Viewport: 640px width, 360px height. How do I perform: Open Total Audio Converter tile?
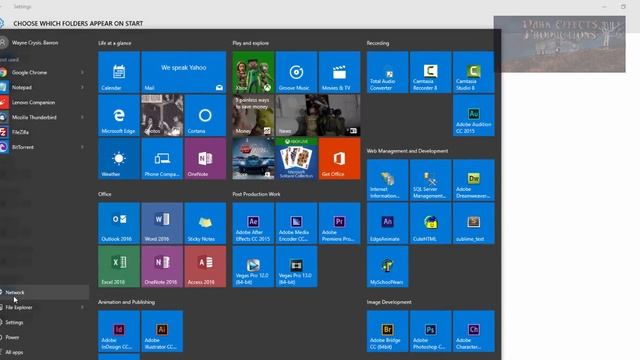pos(387,72)
